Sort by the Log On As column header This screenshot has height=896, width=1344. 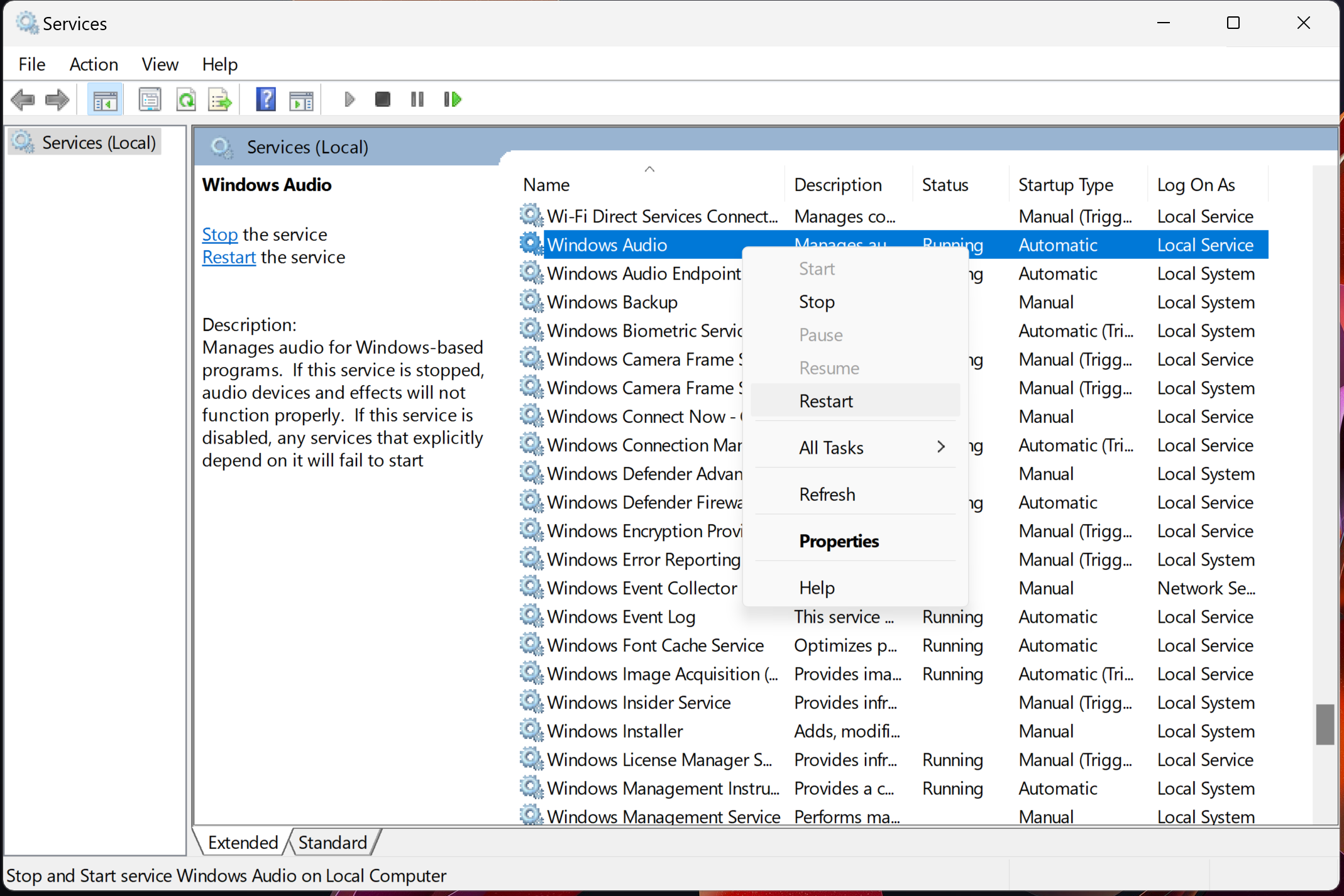tap(1208, 184)
